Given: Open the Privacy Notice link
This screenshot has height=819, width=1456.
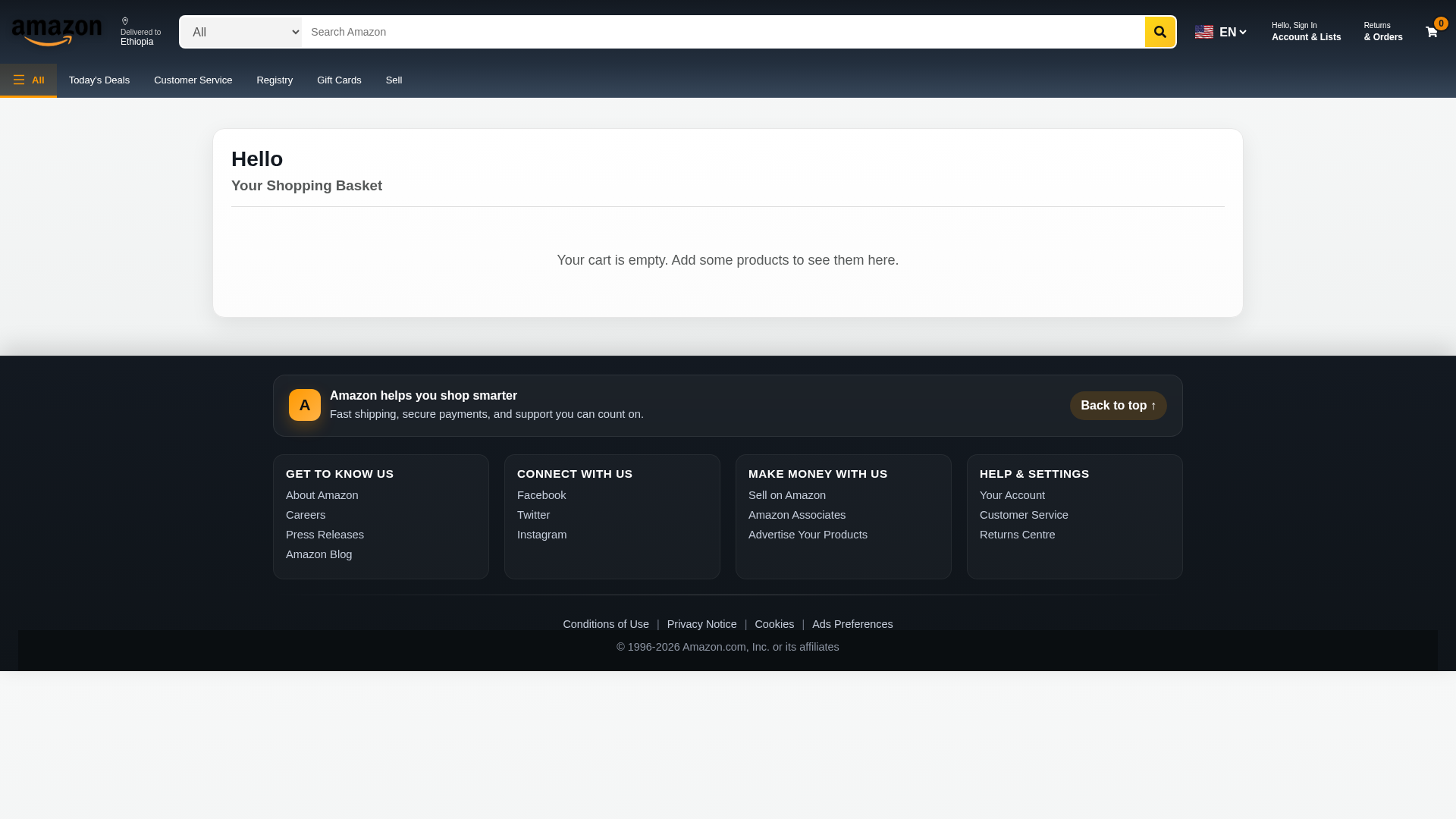Looking at the screenshot, I should tap(701, 624).
